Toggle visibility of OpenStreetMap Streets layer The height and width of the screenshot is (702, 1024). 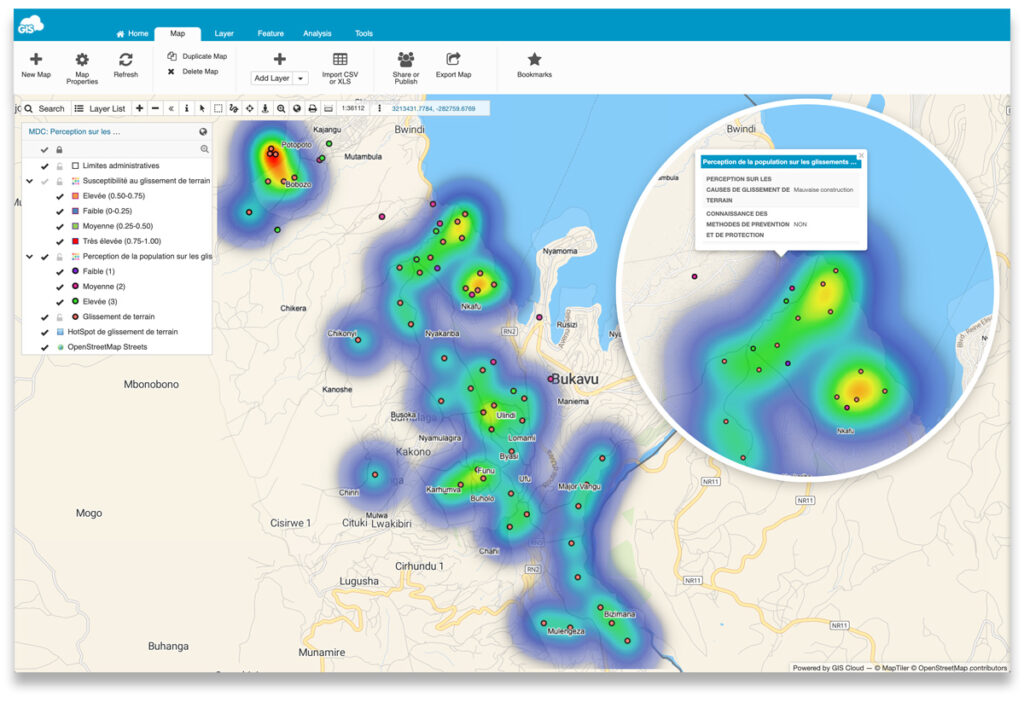[43, 346]
